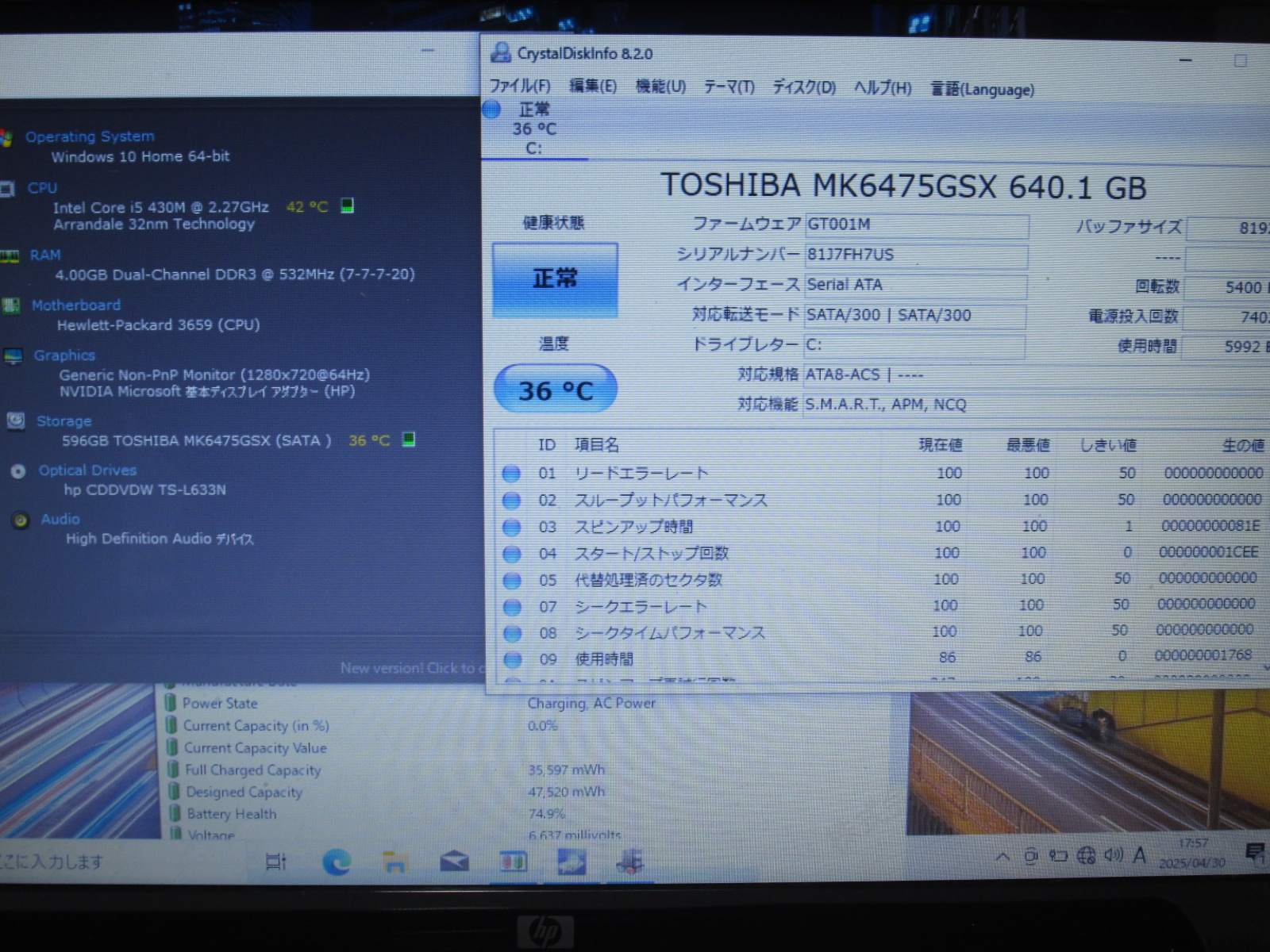1270x952 pixels.
Task: Click the Optical Drives disc icon
Action: click(18, 472)
